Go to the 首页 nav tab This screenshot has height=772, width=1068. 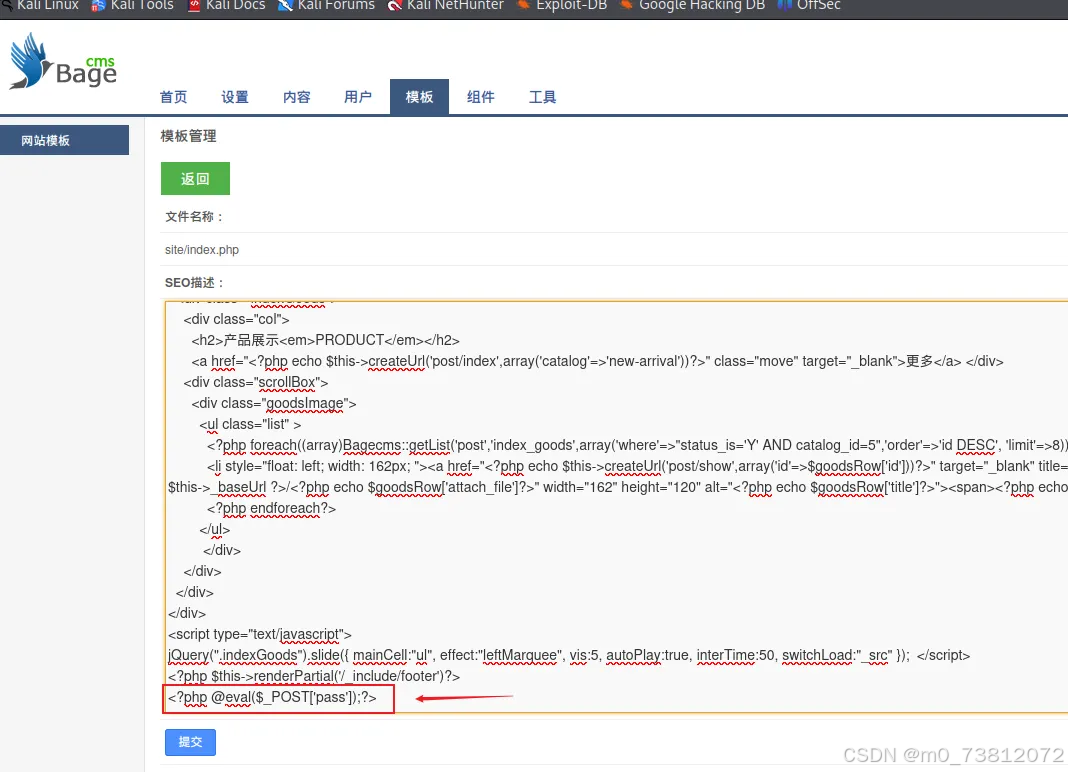(x=173, y=97)
